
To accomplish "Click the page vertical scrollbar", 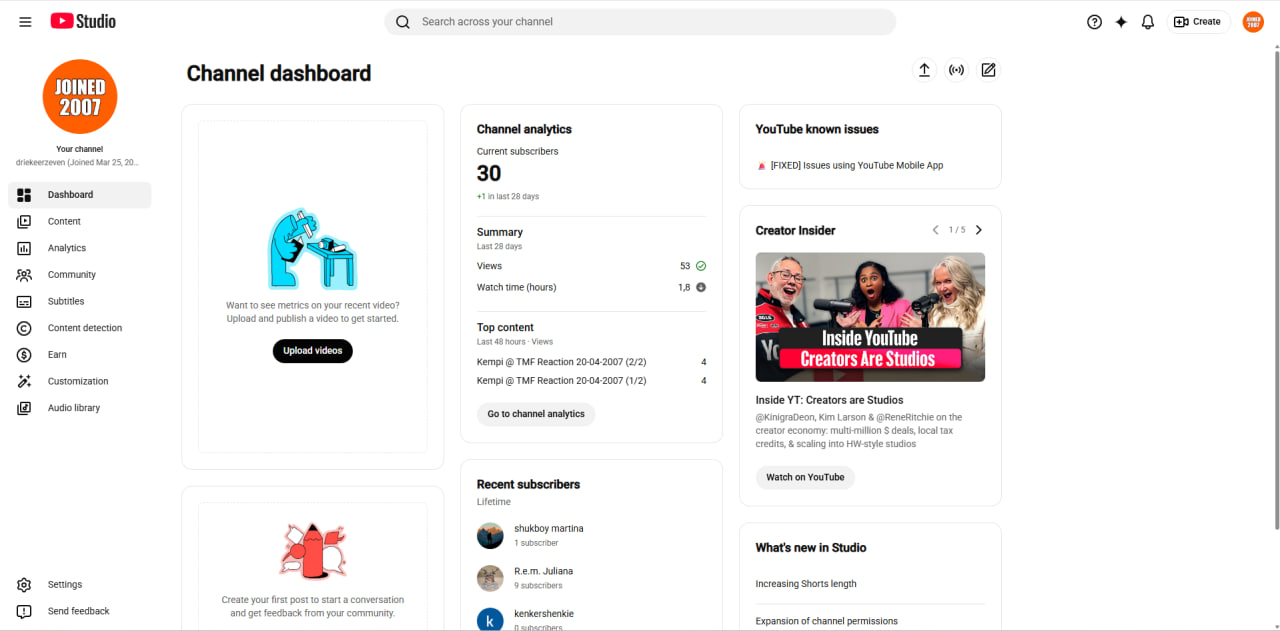I will 1275,290.
